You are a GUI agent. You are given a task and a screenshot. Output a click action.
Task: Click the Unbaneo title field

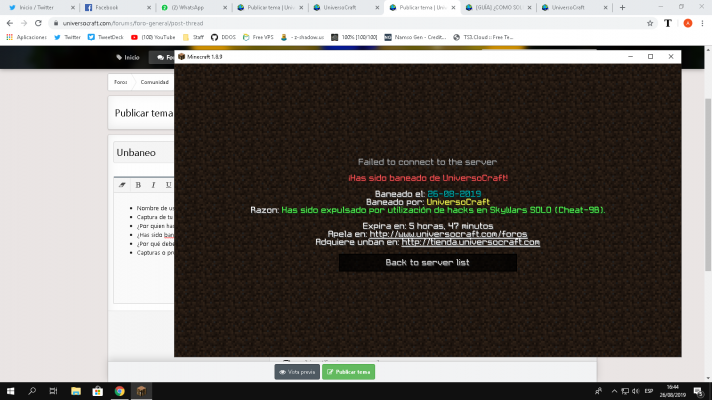click(x=143, y=153)
